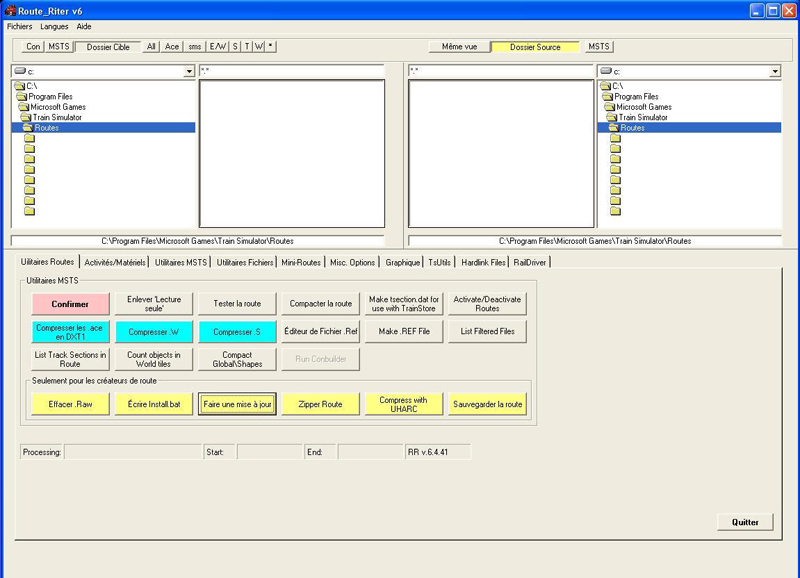Click the Quitter button
Screen dimensions: 800x578
click(745, 522)
